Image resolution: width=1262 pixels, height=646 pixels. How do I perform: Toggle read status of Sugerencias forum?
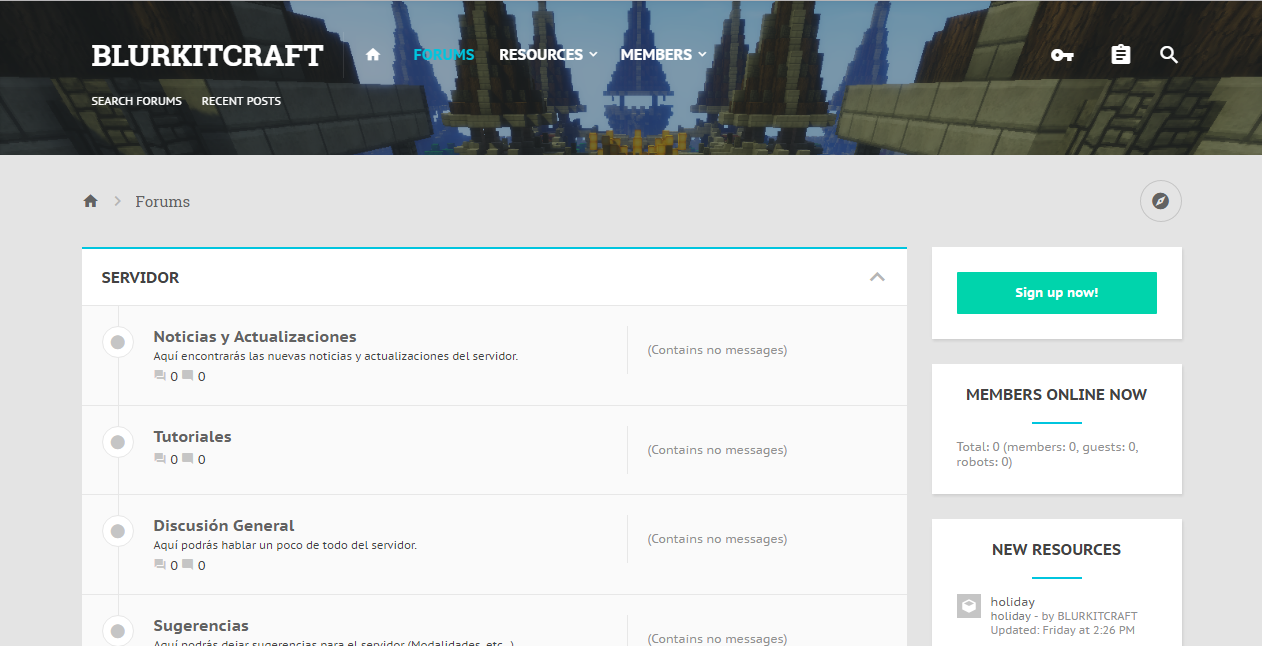[x=117, y=630]
